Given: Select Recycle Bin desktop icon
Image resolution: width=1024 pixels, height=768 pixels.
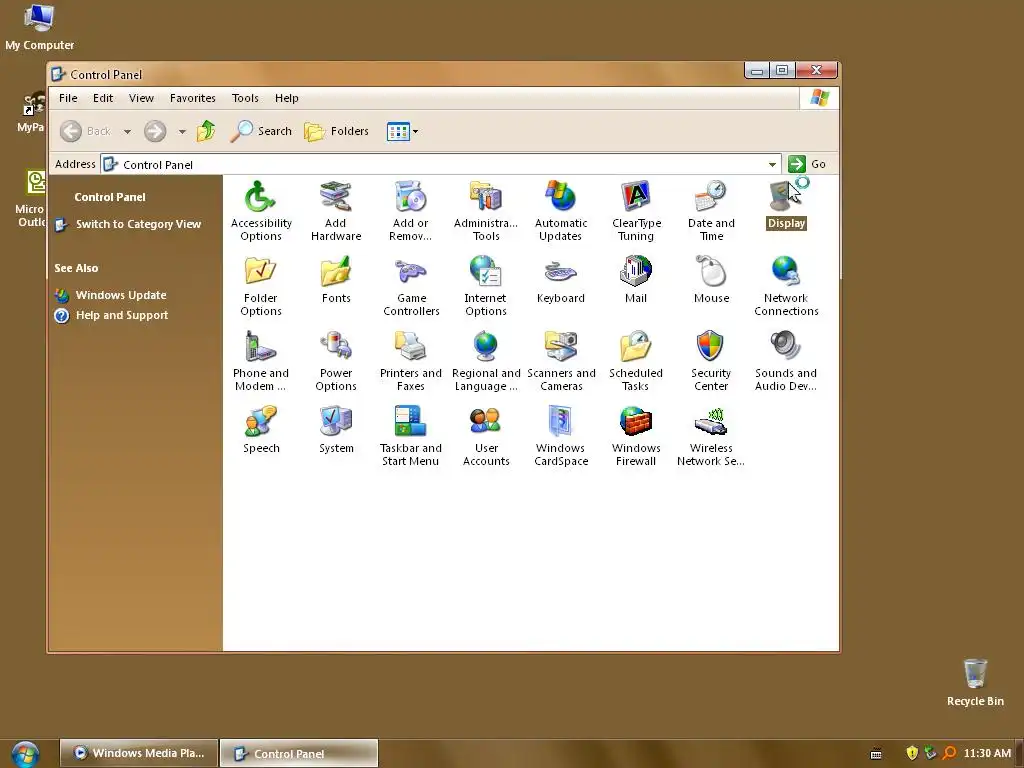Looking at the screenshot, I should click(975, 682).
